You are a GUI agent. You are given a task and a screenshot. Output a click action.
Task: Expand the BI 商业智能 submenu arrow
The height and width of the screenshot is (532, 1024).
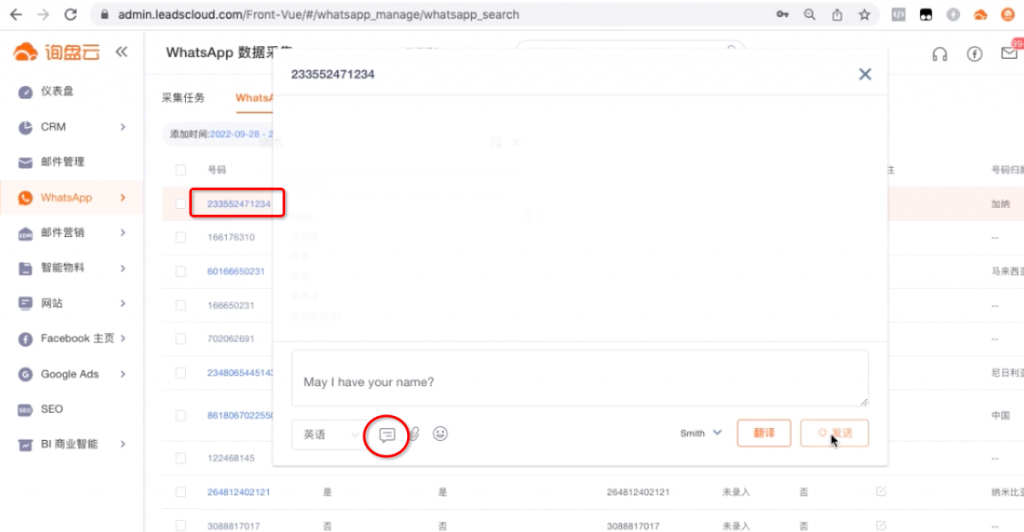(123, 445)
